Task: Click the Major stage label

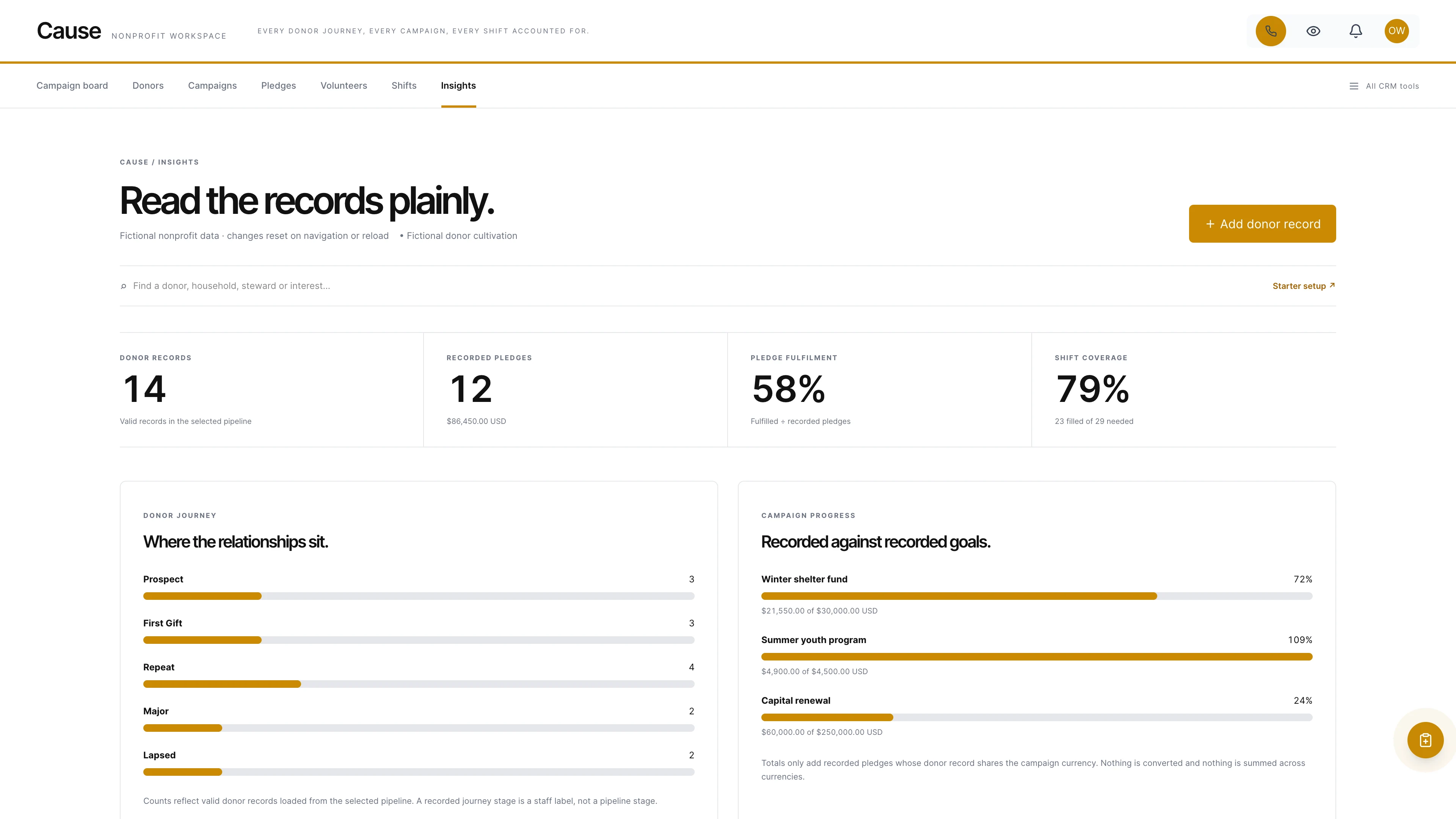Action: pyautogui.click(x=155, y=711)
